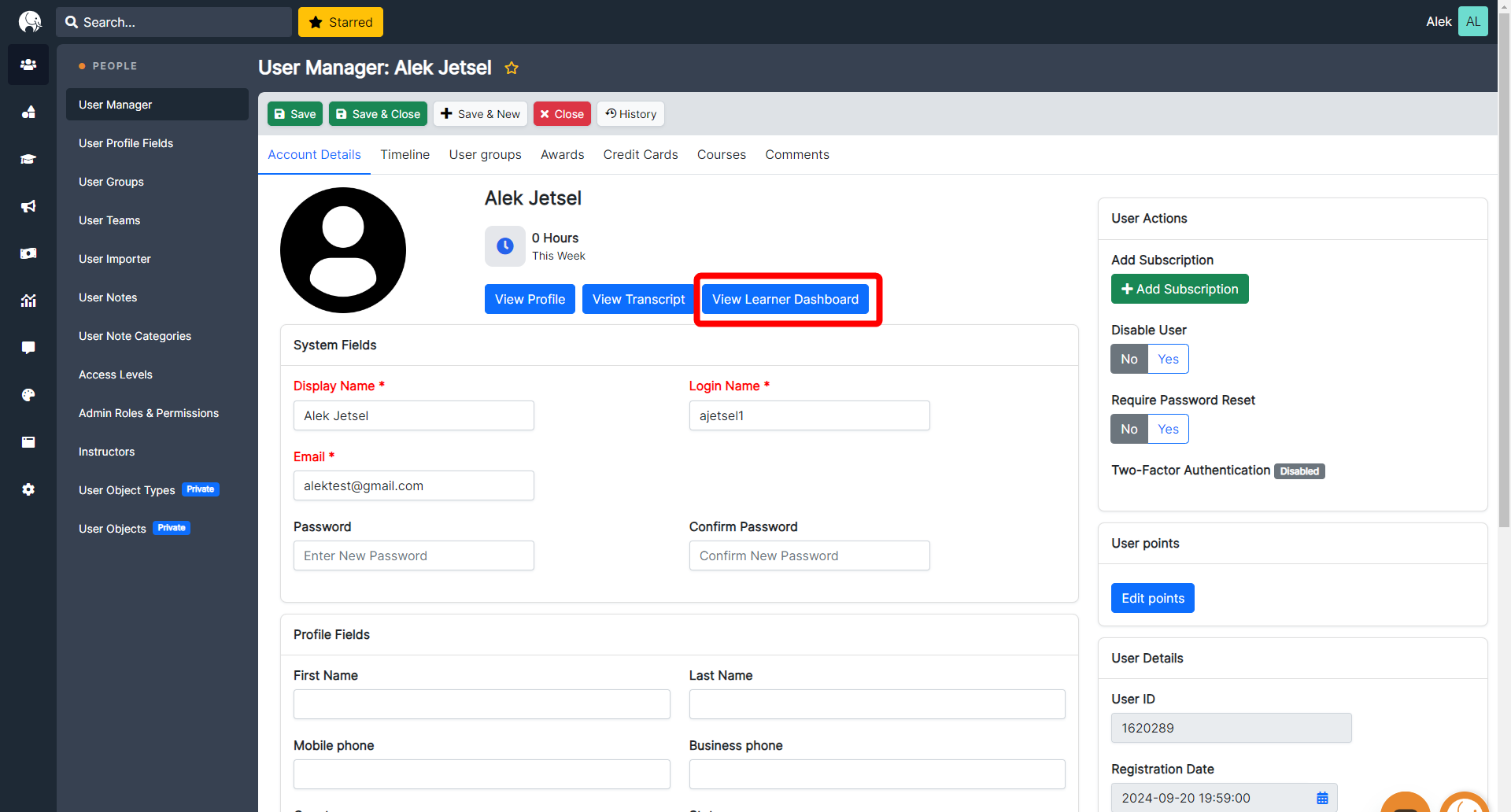Click the clock icon beside 0 Hours
This screenshot has width=1511, height=812.
point(505,246)
